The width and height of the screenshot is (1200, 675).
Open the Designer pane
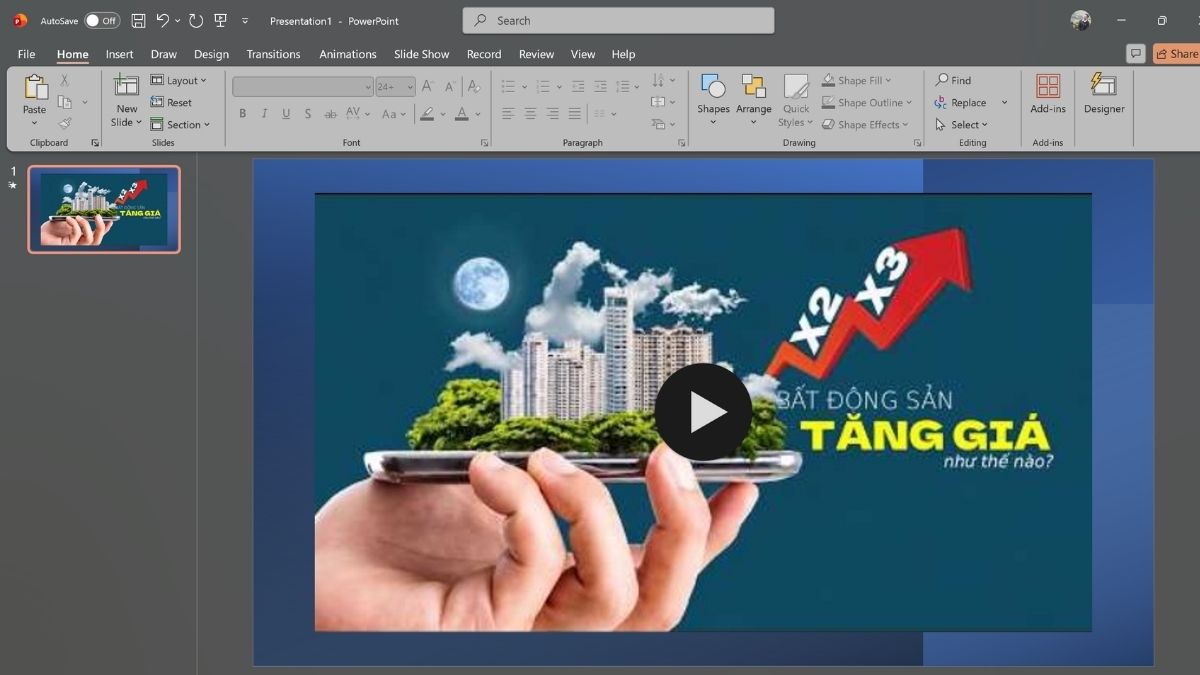coord(1104,93)
